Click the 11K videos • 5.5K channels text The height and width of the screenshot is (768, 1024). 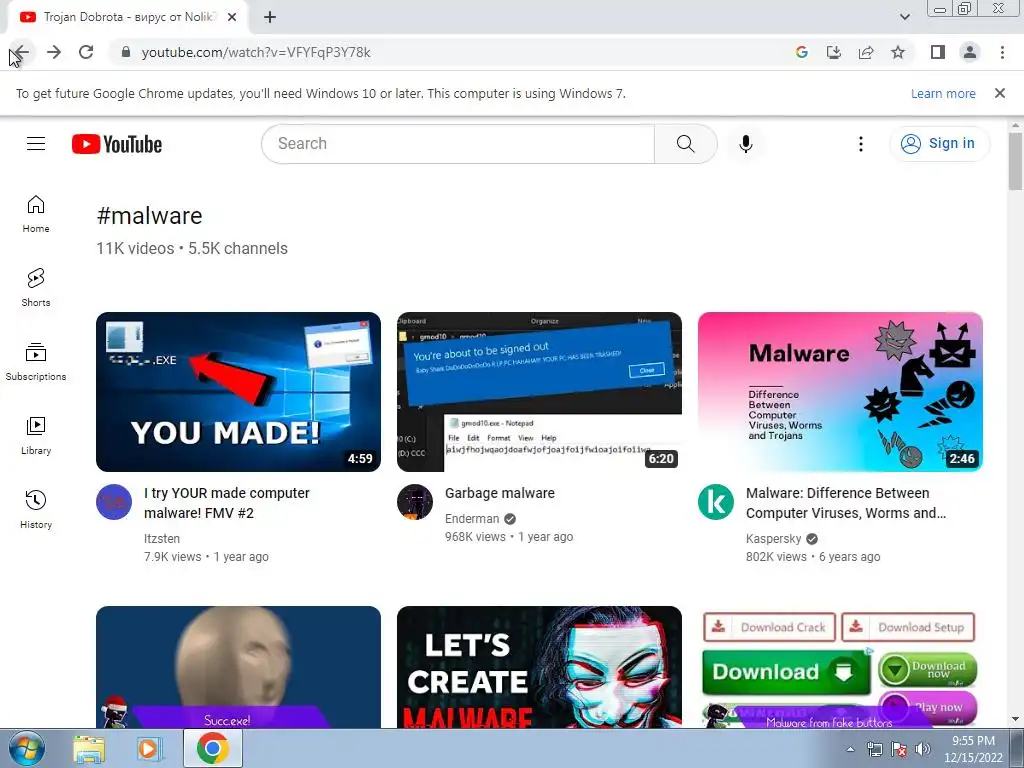[192, 249]
